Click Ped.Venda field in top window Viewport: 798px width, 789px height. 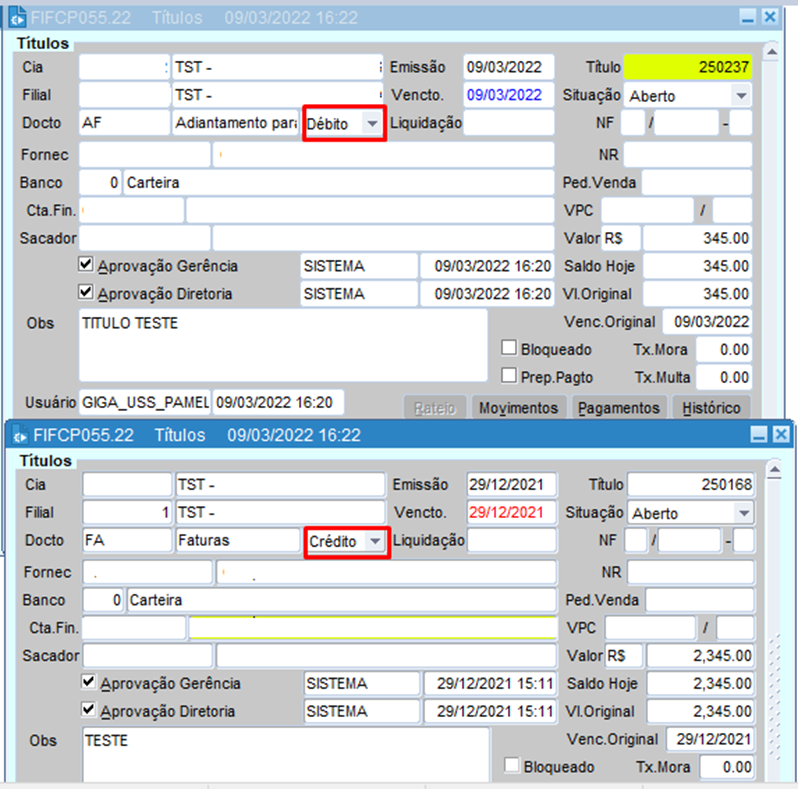tap(697, 183)
